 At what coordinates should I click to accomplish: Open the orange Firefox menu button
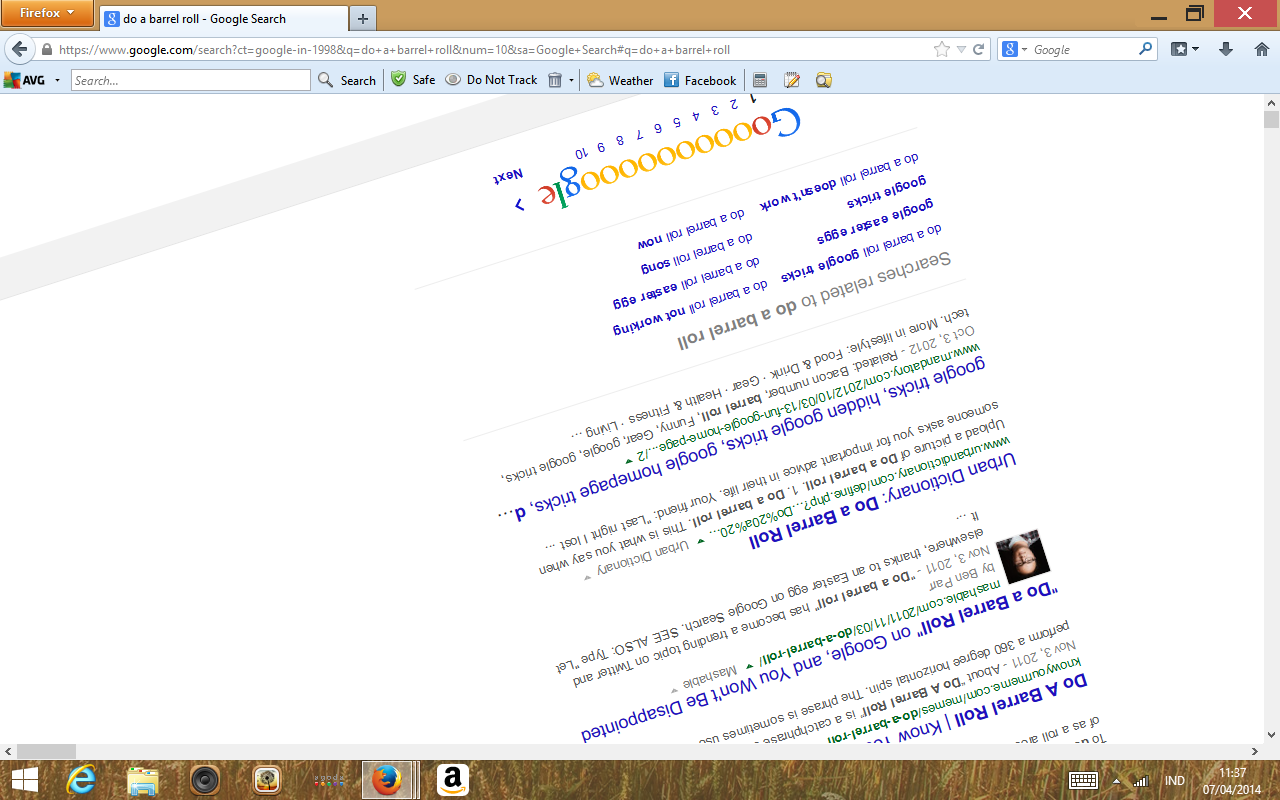[x=47, y=13]
